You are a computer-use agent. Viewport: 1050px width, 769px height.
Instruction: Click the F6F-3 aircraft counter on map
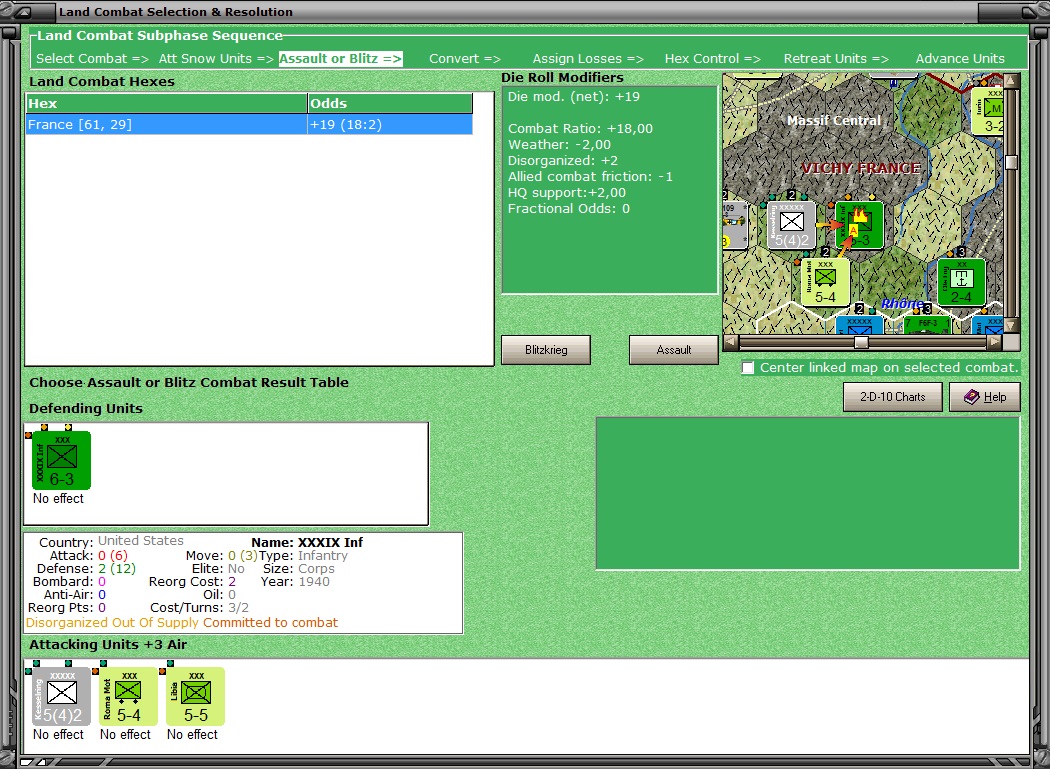[x=927, y=325]
